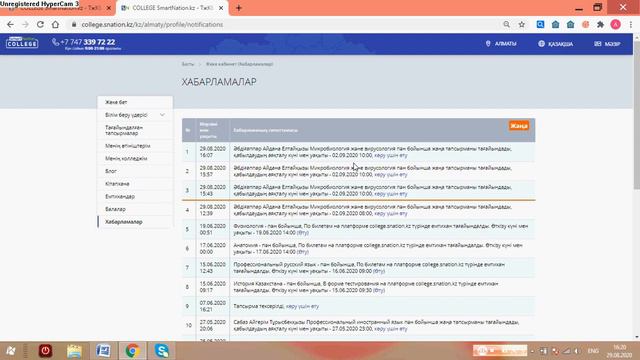Switch to Chrome in the taskbar
The height and width of the screenshot is (360, 640).
click(132, 351)
